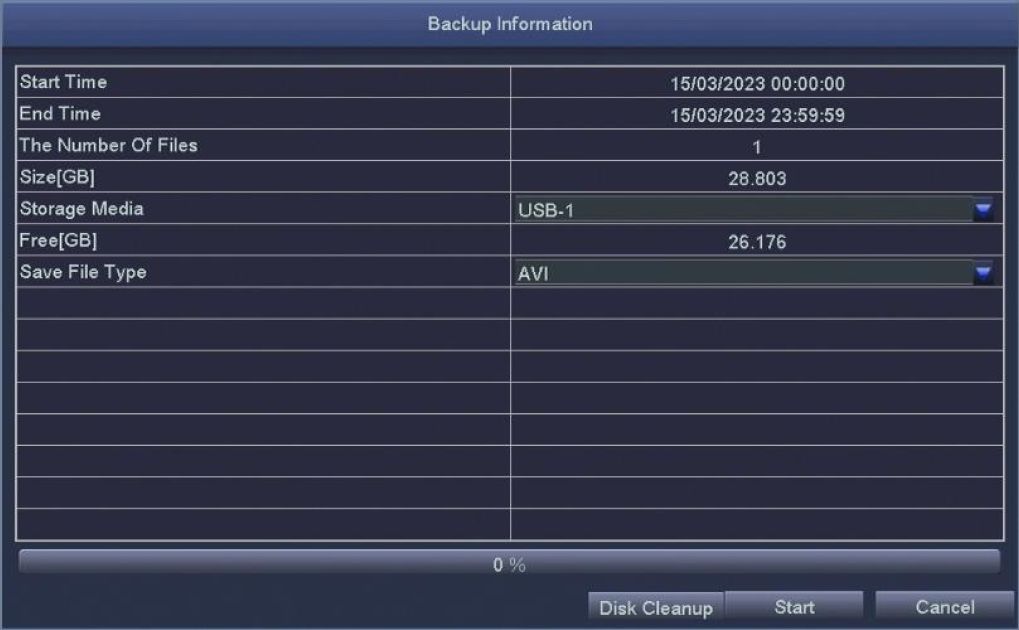The image size is (1019, 630).
Task: Select the Start Time value 15/03/2023 00:00:00
Action: pyautogui.click(x=757, y=84)
